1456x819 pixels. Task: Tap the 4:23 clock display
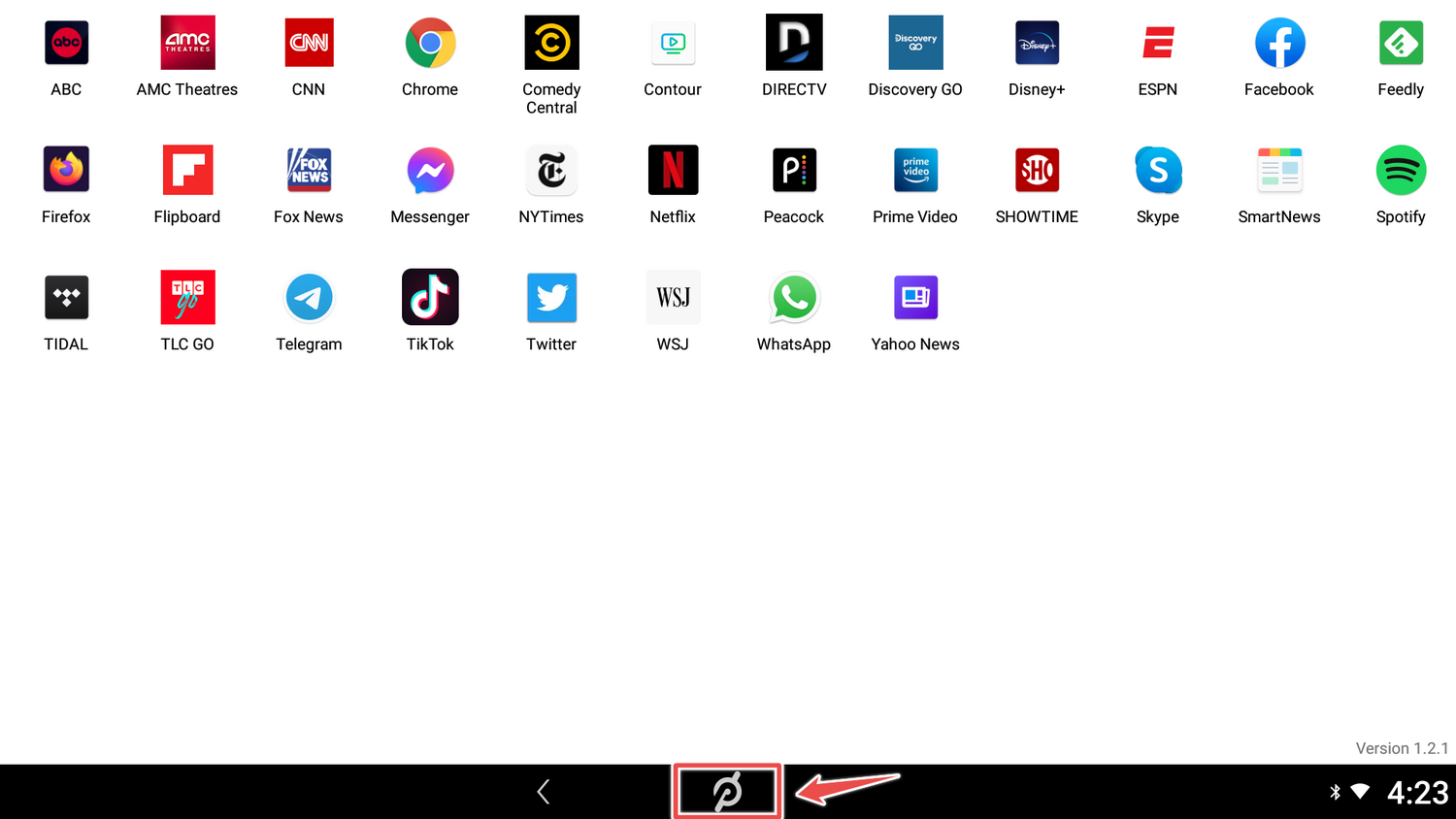point(1417,793)
